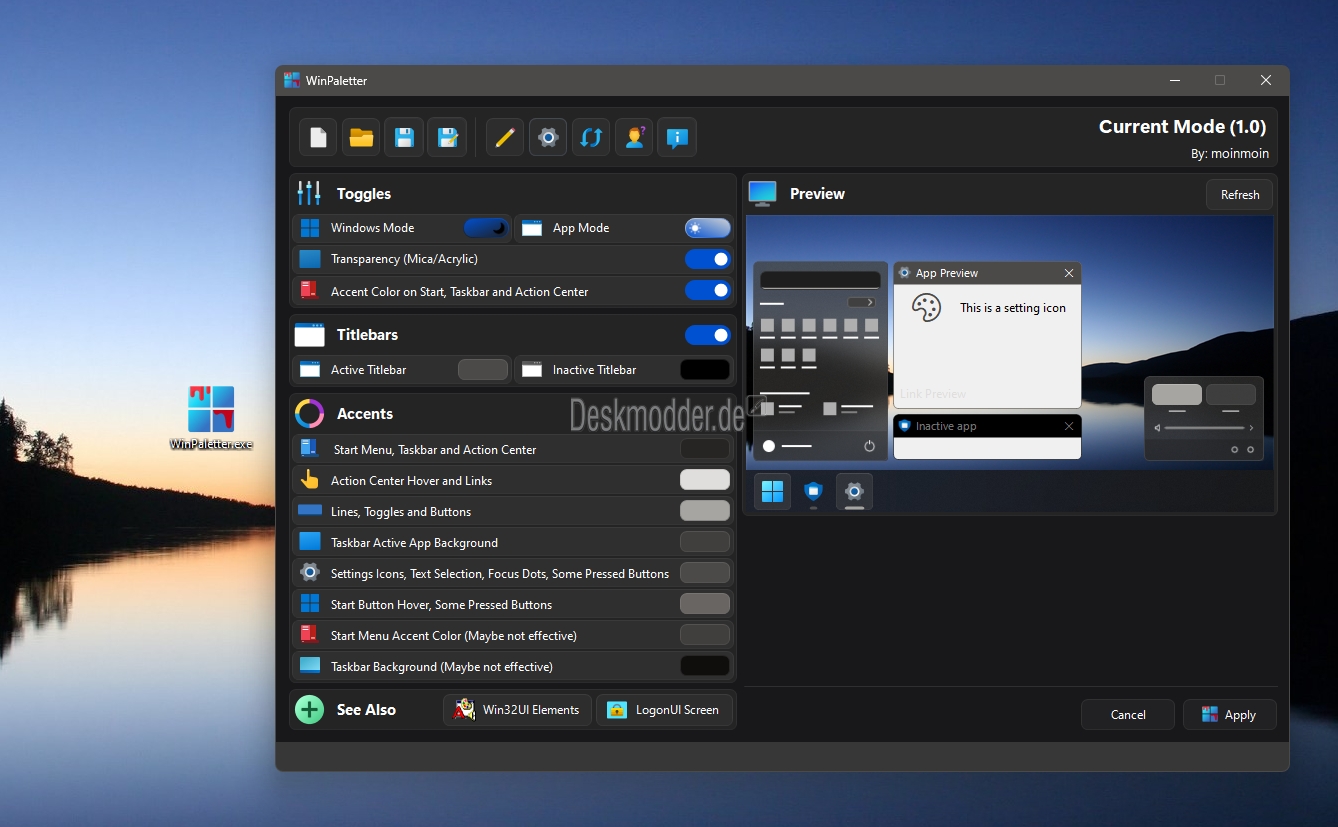Click the preview Start menu search bar
The height and width of the screenshot is (827, 1338).
[x=820, y=280]
